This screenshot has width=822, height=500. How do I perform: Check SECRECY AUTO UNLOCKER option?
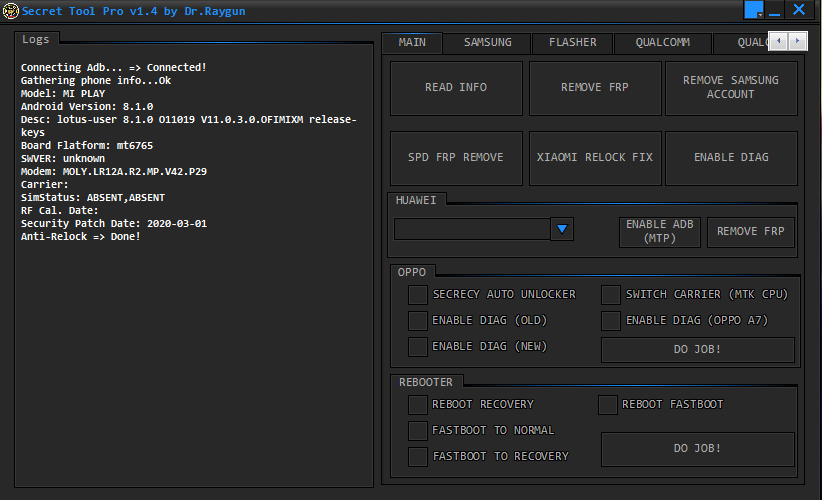coord(418,295)
